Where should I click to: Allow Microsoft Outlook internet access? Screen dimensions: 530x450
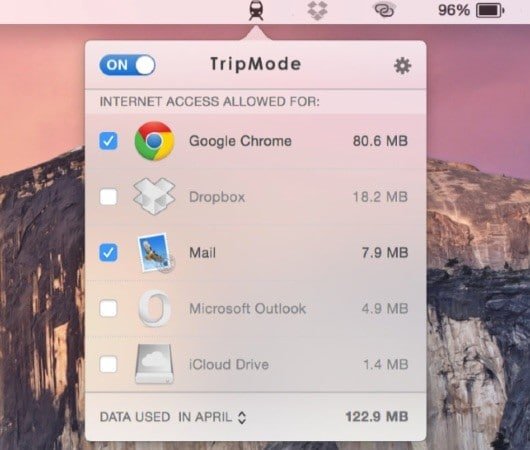(x=109, y=308)
